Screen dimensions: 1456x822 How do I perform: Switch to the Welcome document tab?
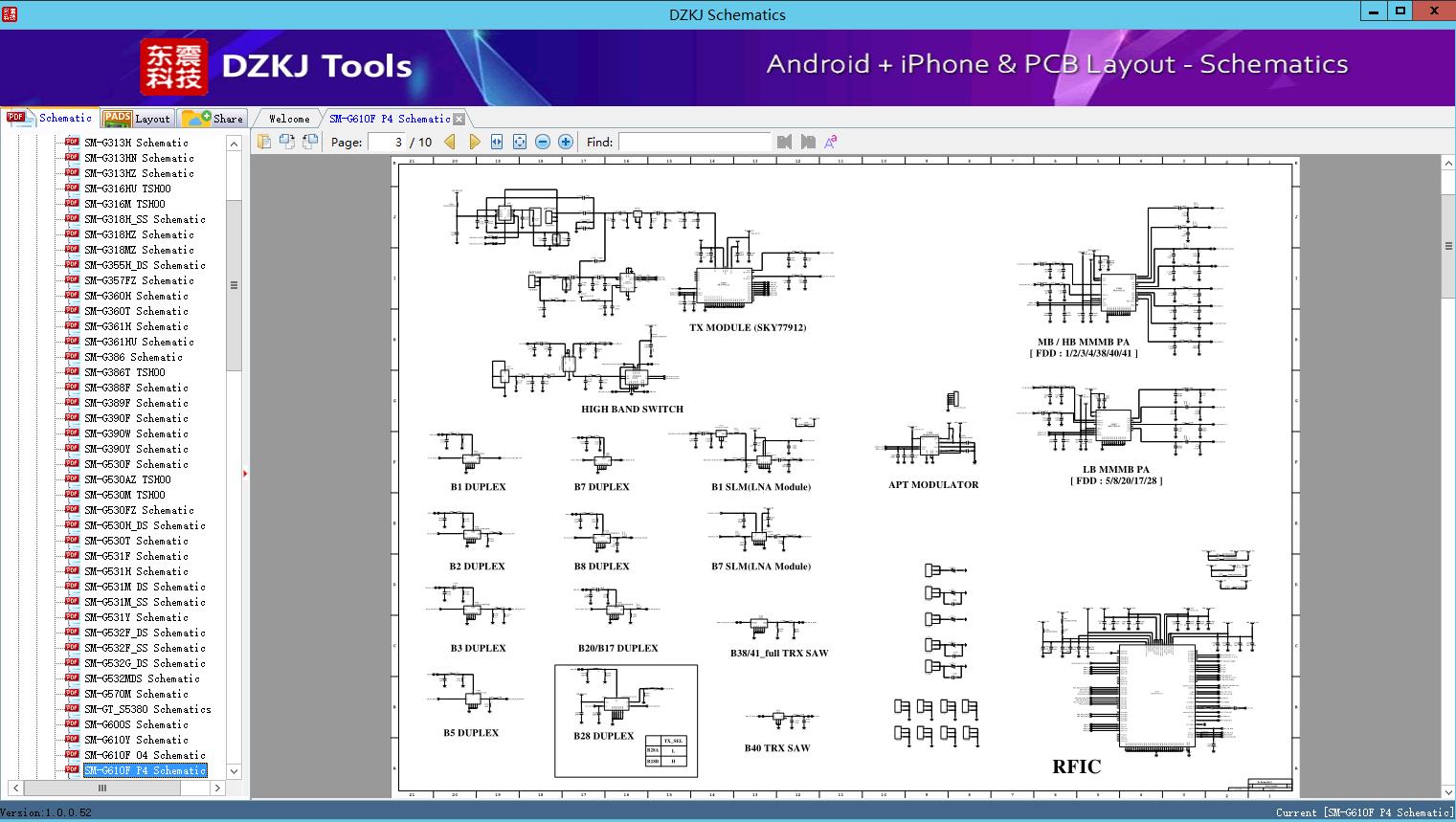289,119
